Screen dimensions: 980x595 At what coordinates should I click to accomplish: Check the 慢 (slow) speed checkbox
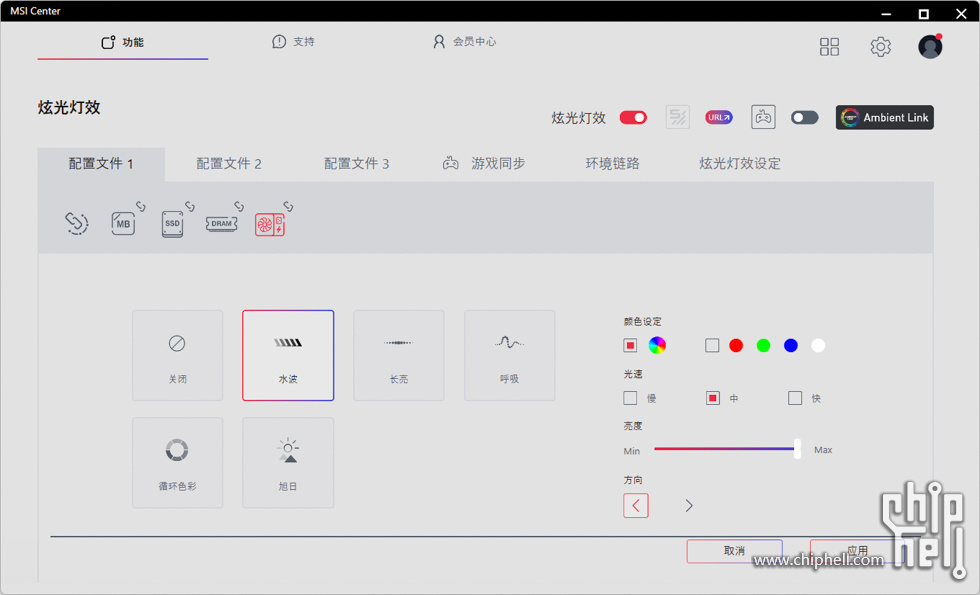point(630,398)
